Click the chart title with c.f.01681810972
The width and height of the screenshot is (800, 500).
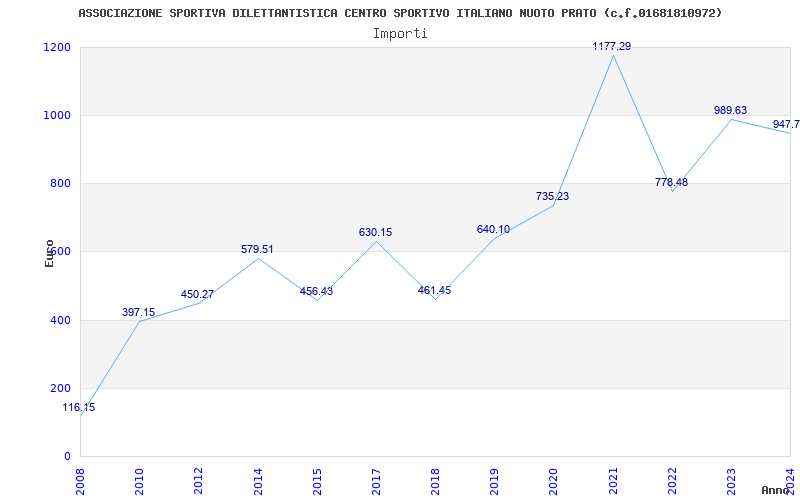point(401,13)
